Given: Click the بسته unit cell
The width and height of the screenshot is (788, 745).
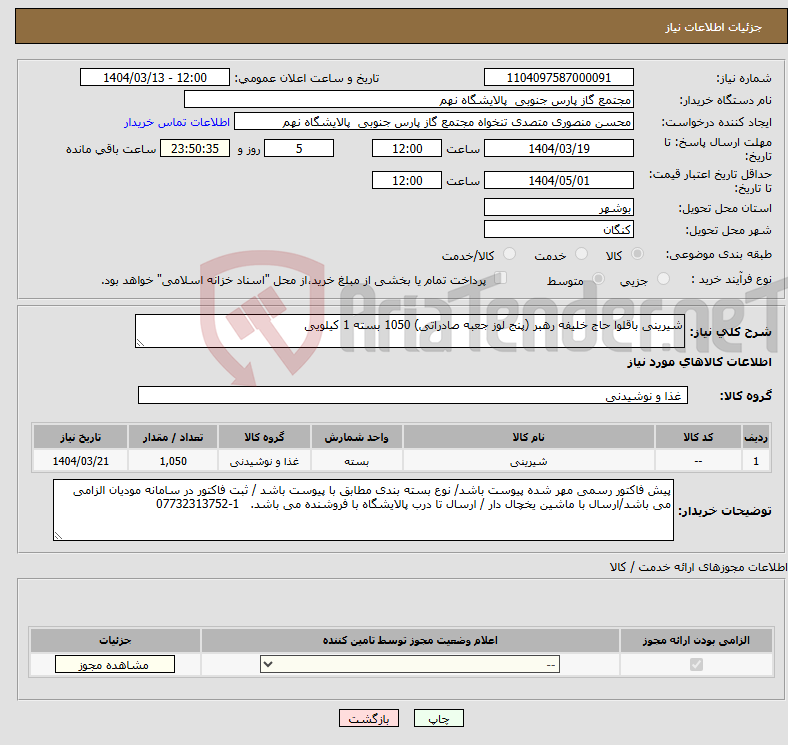Looking at the screenshot, I should (x=356, y=461).
